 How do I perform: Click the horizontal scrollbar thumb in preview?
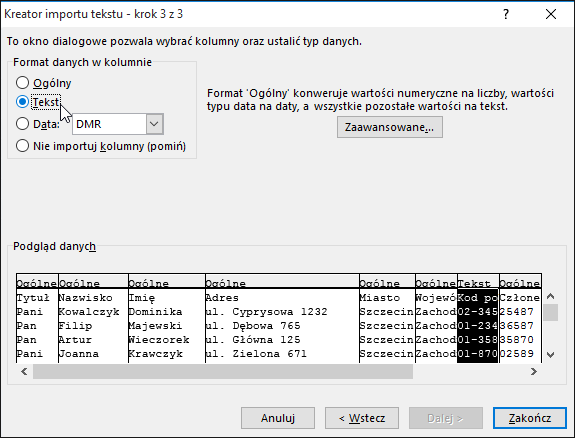tap(223, 371)
